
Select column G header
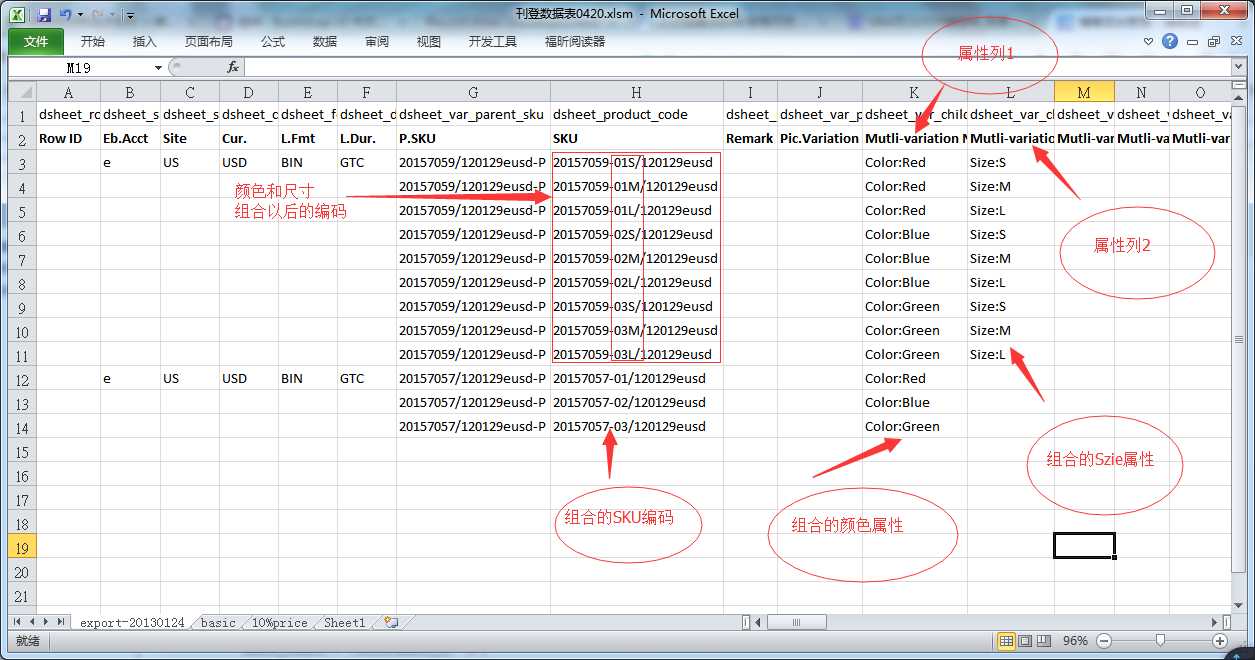tap(473, 92)
